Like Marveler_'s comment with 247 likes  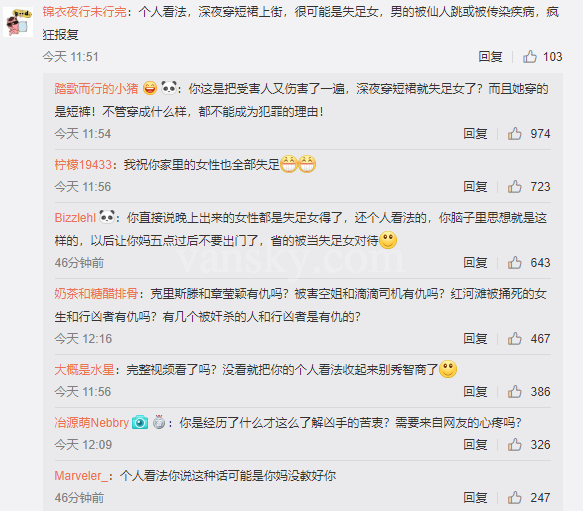coord(515,498)
